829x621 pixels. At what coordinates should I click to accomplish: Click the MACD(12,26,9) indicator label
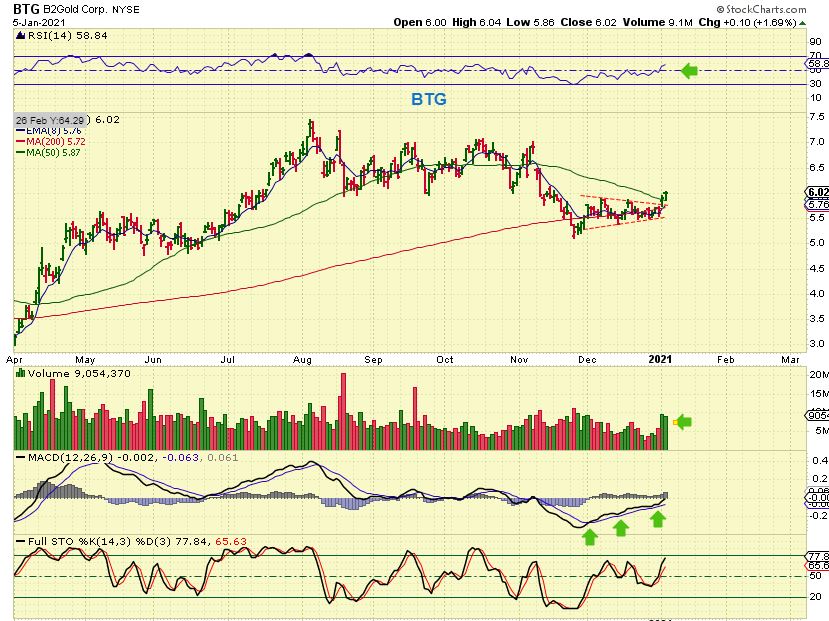pyautogui.click(x=58, y=459)
